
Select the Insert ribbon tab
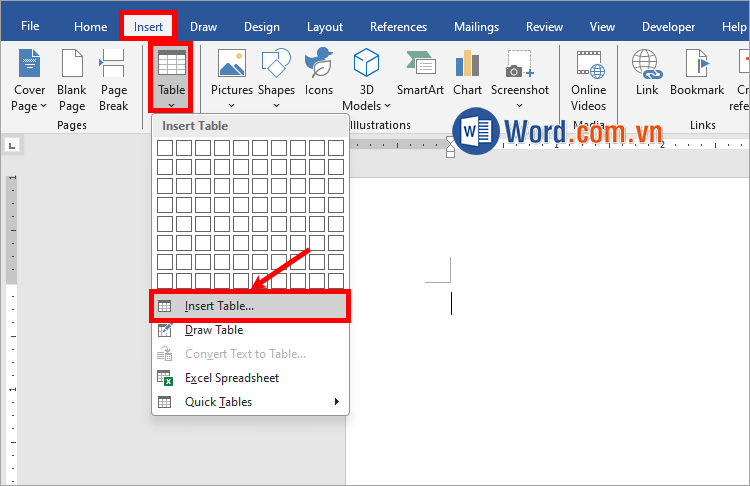point(148,27)
